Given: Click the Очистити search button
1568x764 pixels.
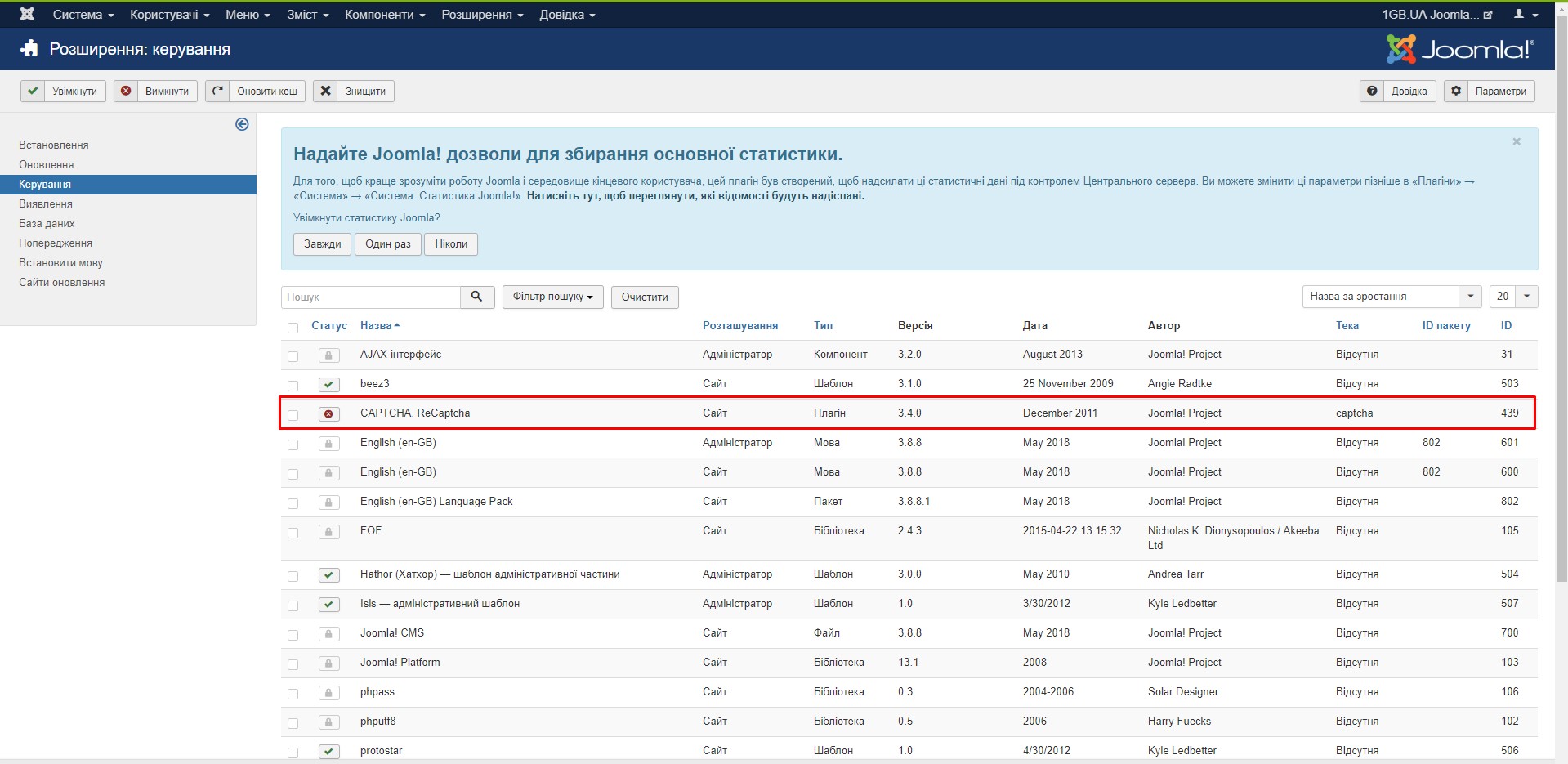Looking at the screenshot, I should coord(645,297).
